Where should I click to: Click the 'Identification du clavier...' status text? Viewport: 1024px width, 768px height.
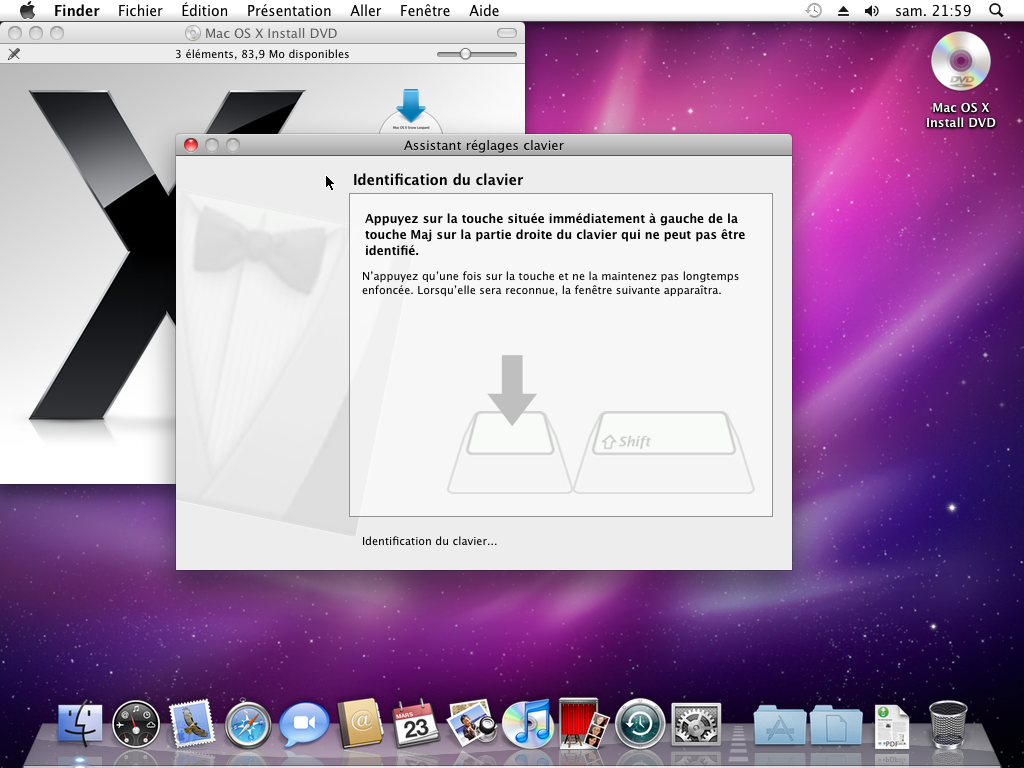(x=429, y=541)
